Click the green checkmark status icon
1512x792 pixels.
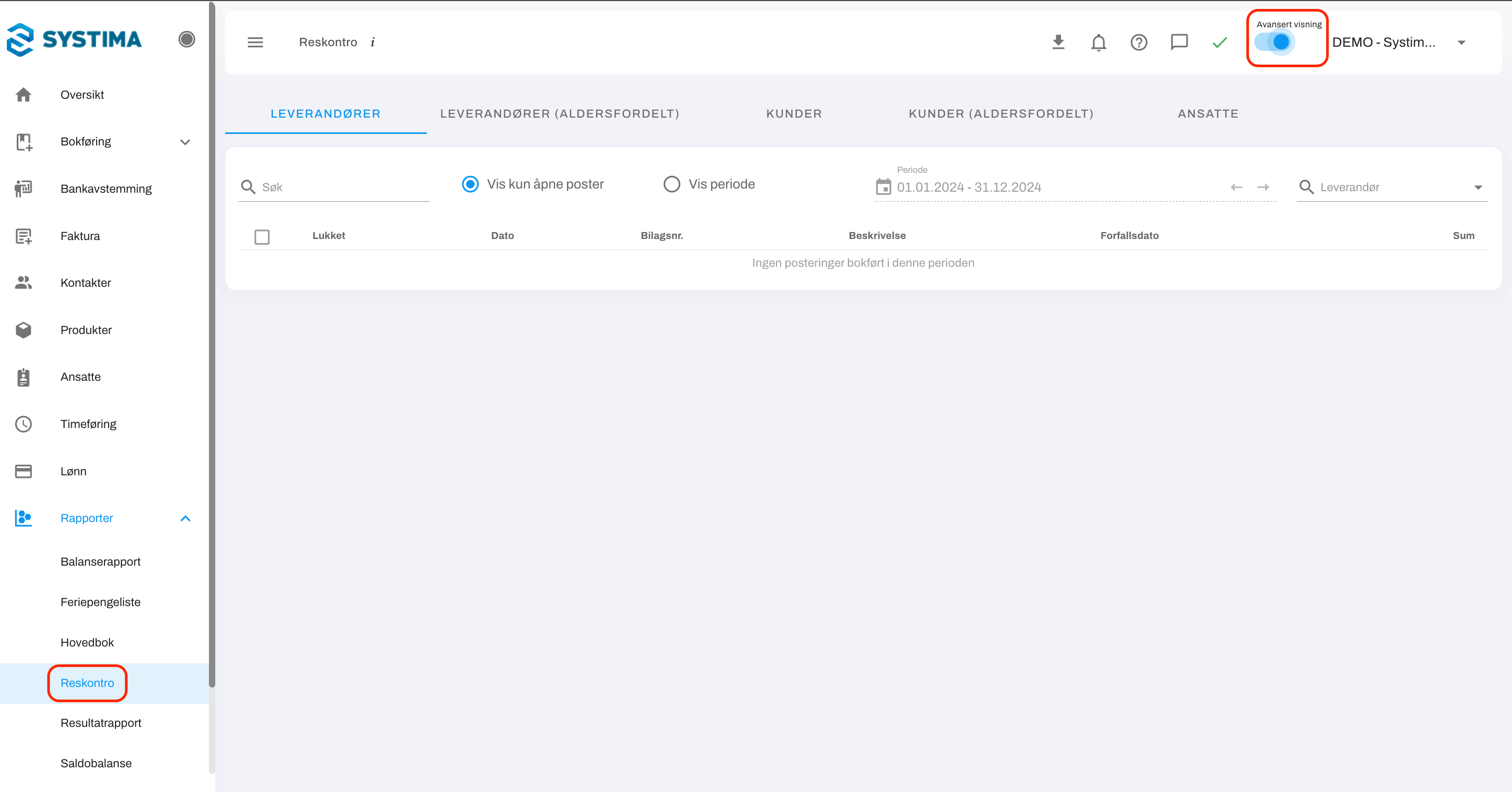pyautogui.click(x=1220, y=42)
